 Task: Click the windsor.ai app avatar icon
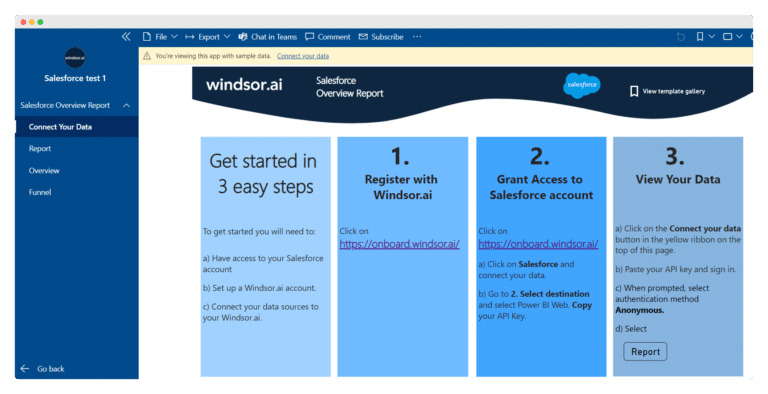75,58
